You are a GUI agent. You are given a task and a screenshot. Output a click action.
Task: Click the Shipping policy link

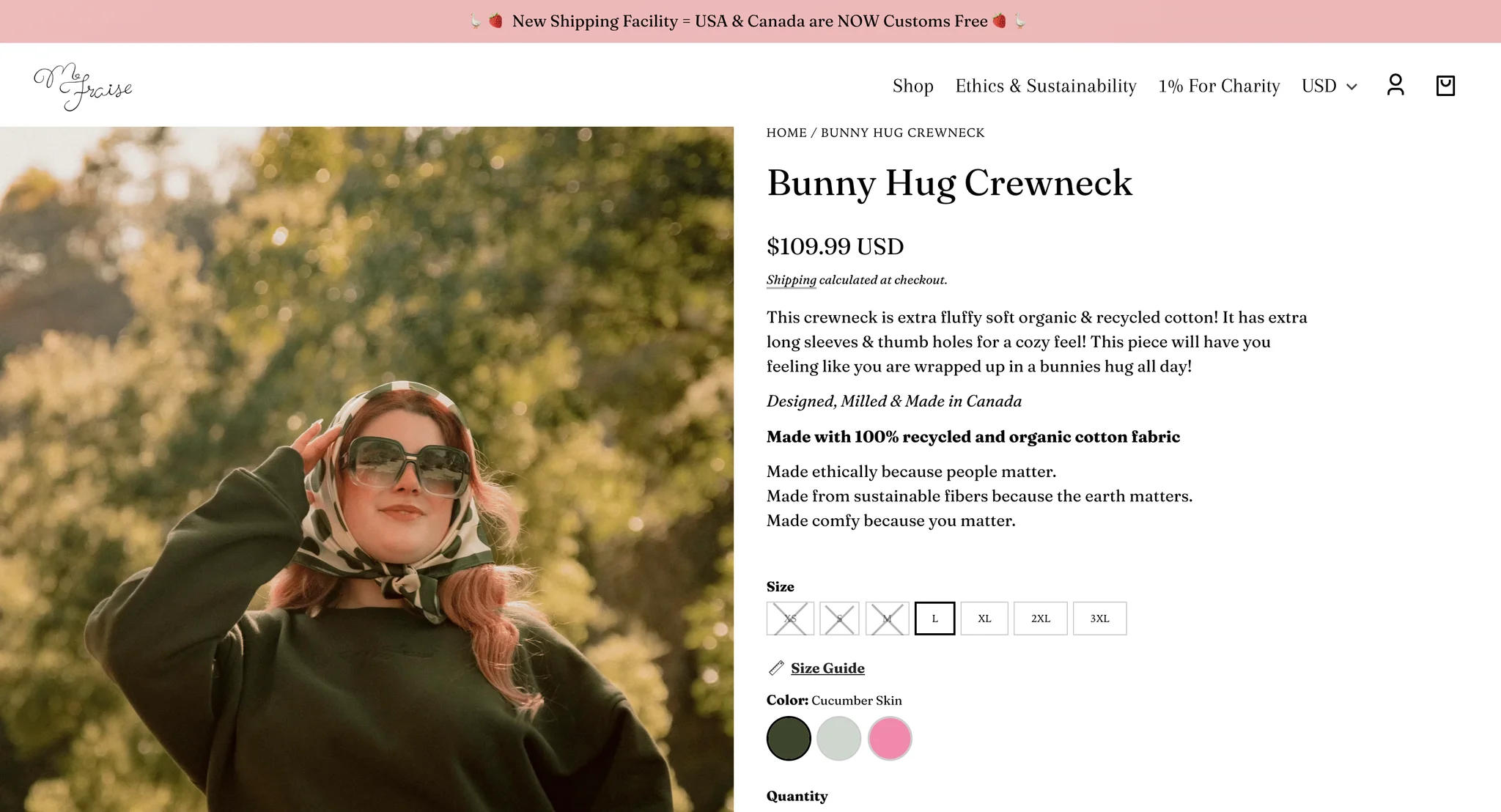tap(791, 280)
